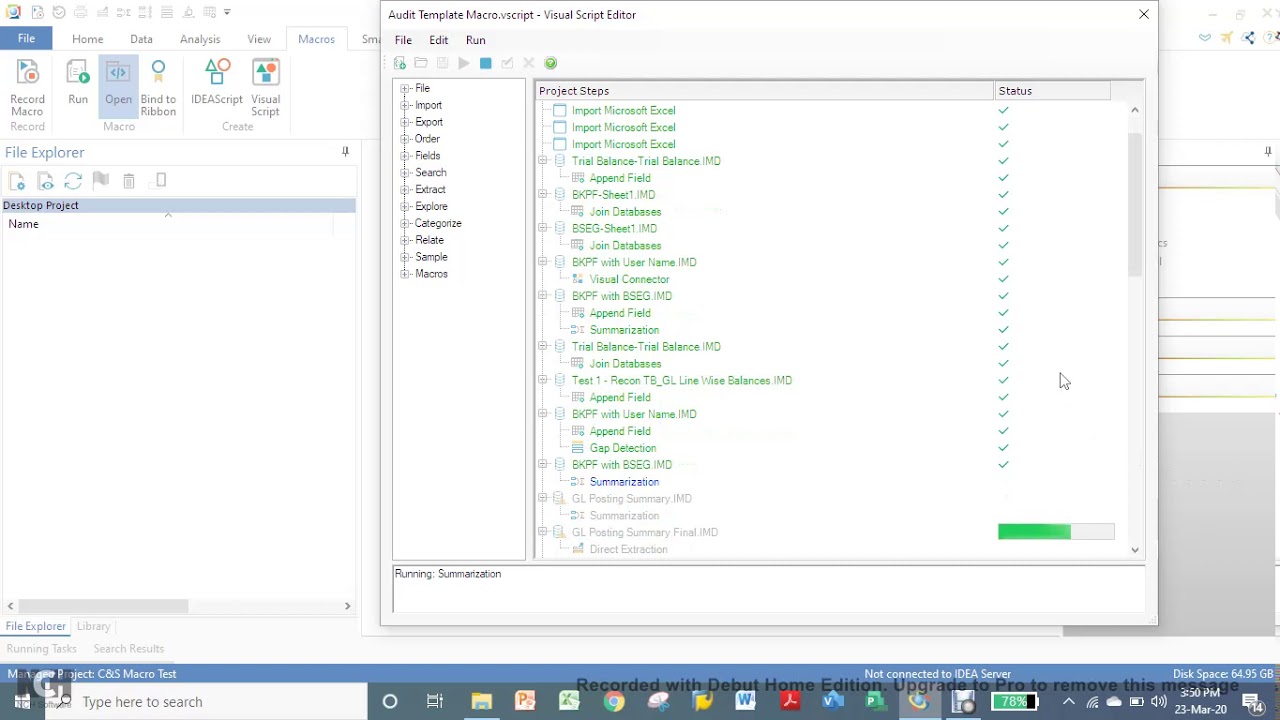Click the trash icon in File Explorer toolbar
Screen dimensions: 1280x720
129,181
